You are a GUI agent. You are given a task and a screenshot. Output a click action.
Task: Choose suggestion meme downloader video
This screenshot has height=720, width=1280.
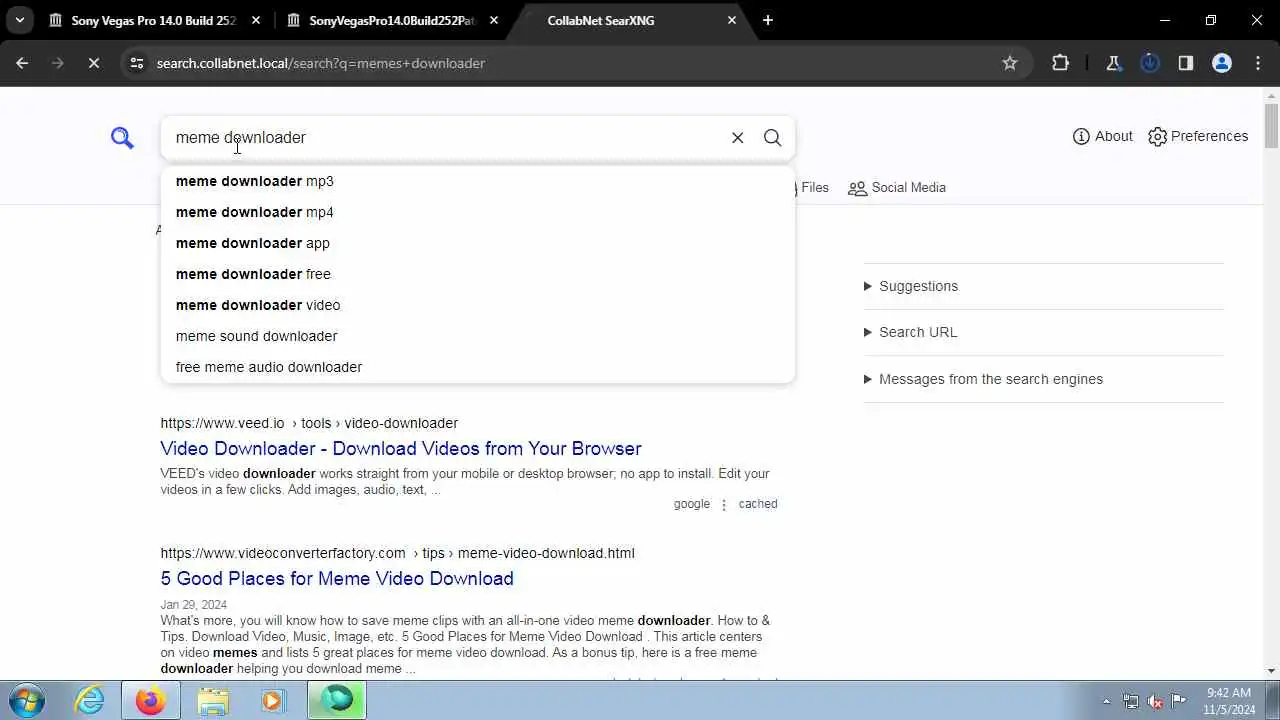tap(478, 305)
